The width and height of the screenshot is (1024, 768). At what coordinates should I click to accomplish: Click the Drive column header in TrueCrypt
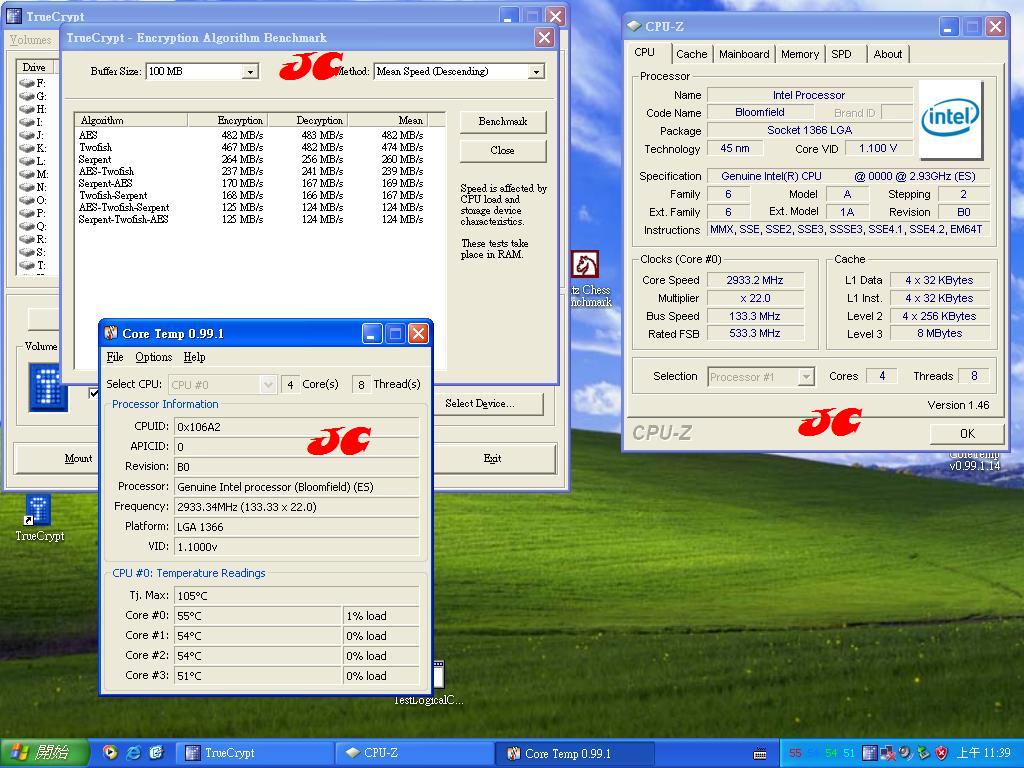pyautogui.click(x=37, y=67)
